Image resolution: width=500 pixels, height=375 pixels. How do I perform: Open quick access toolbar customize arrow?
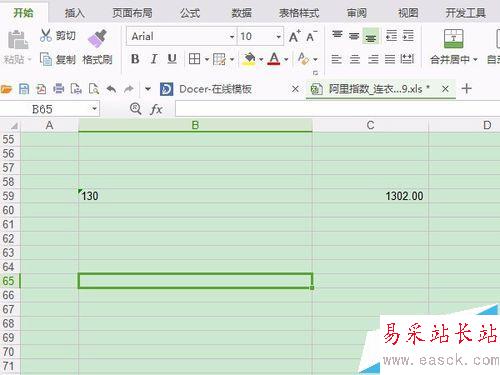click(x=148, y=89)
